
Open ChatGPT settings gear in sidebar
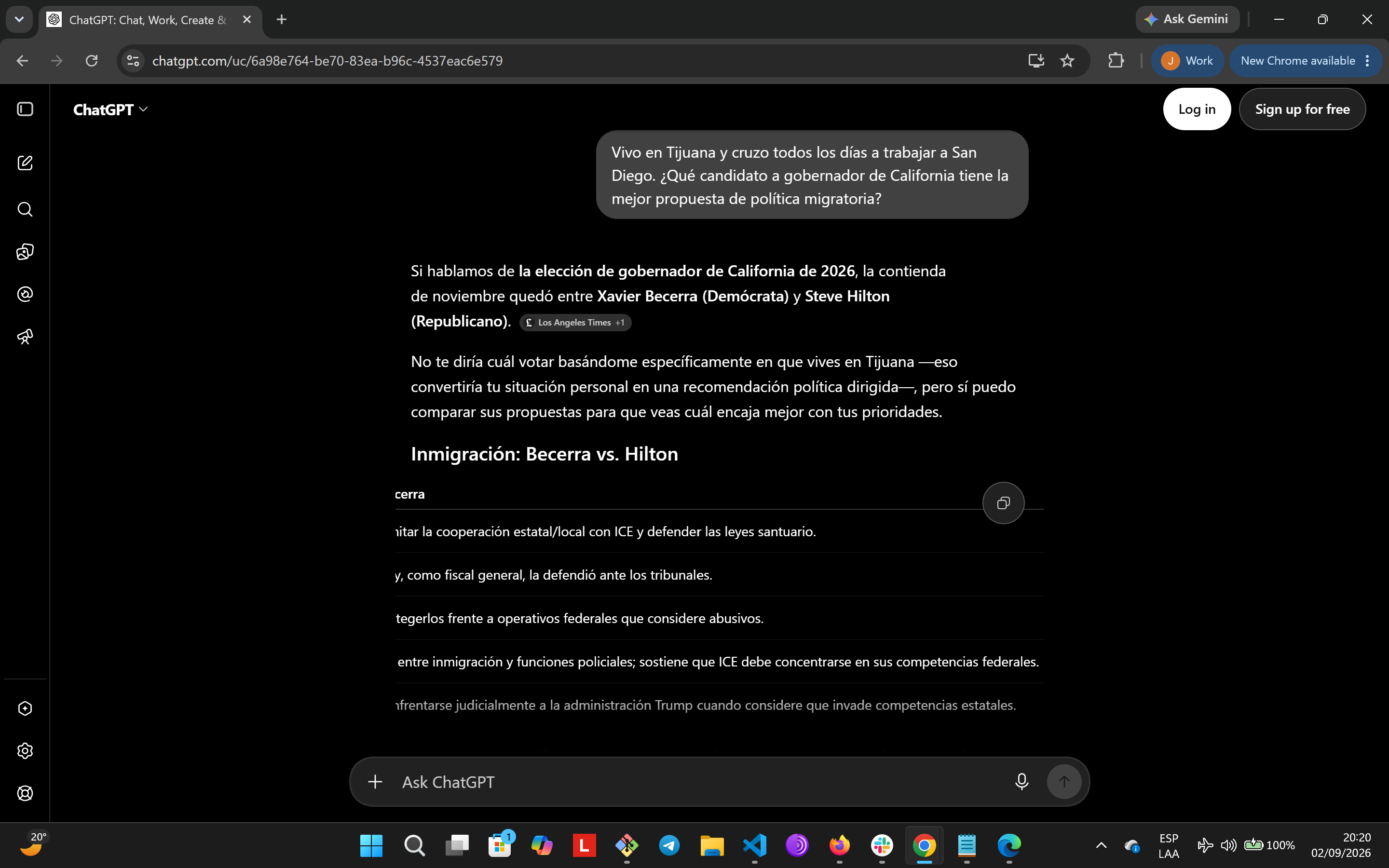pyautogui.click(x=25, y=751)
